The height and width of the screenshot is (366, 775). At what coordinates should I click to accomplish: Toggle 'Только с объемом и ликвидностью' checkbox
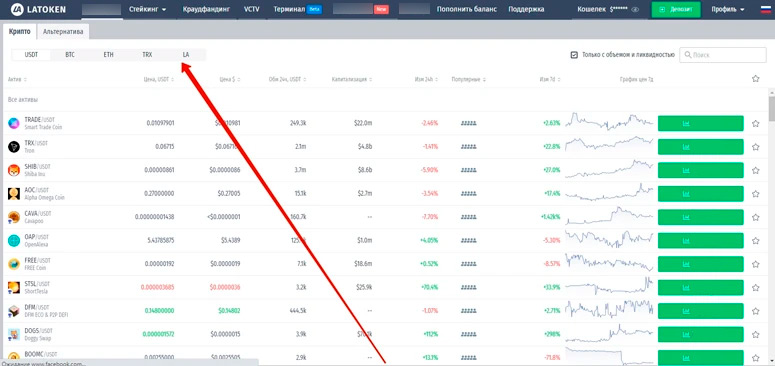[574, 55]
